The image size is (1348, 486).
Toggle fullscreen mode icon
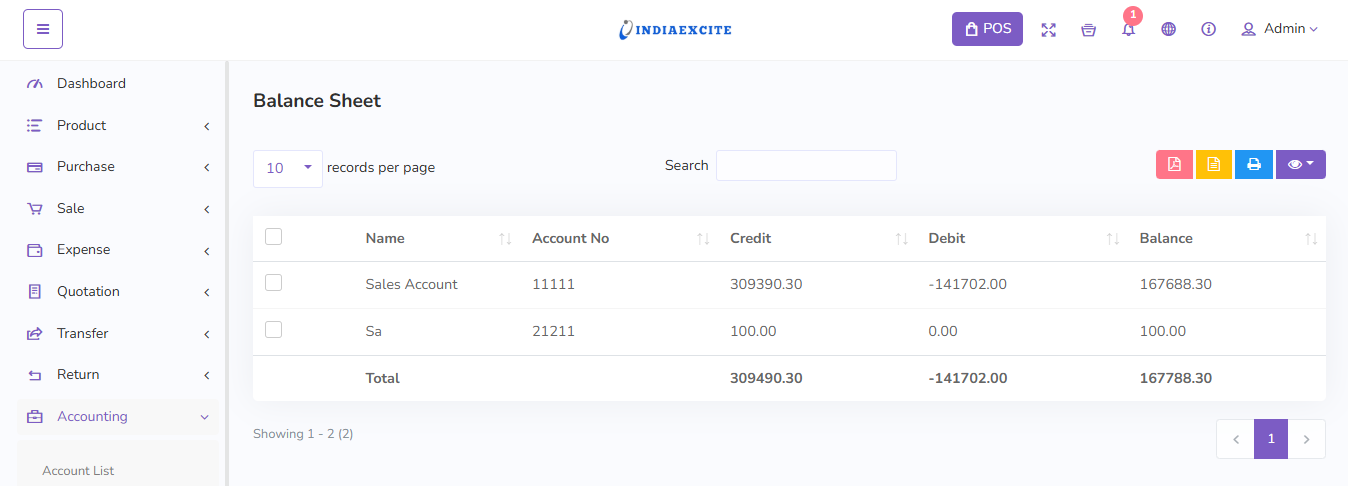(1048, 30)
